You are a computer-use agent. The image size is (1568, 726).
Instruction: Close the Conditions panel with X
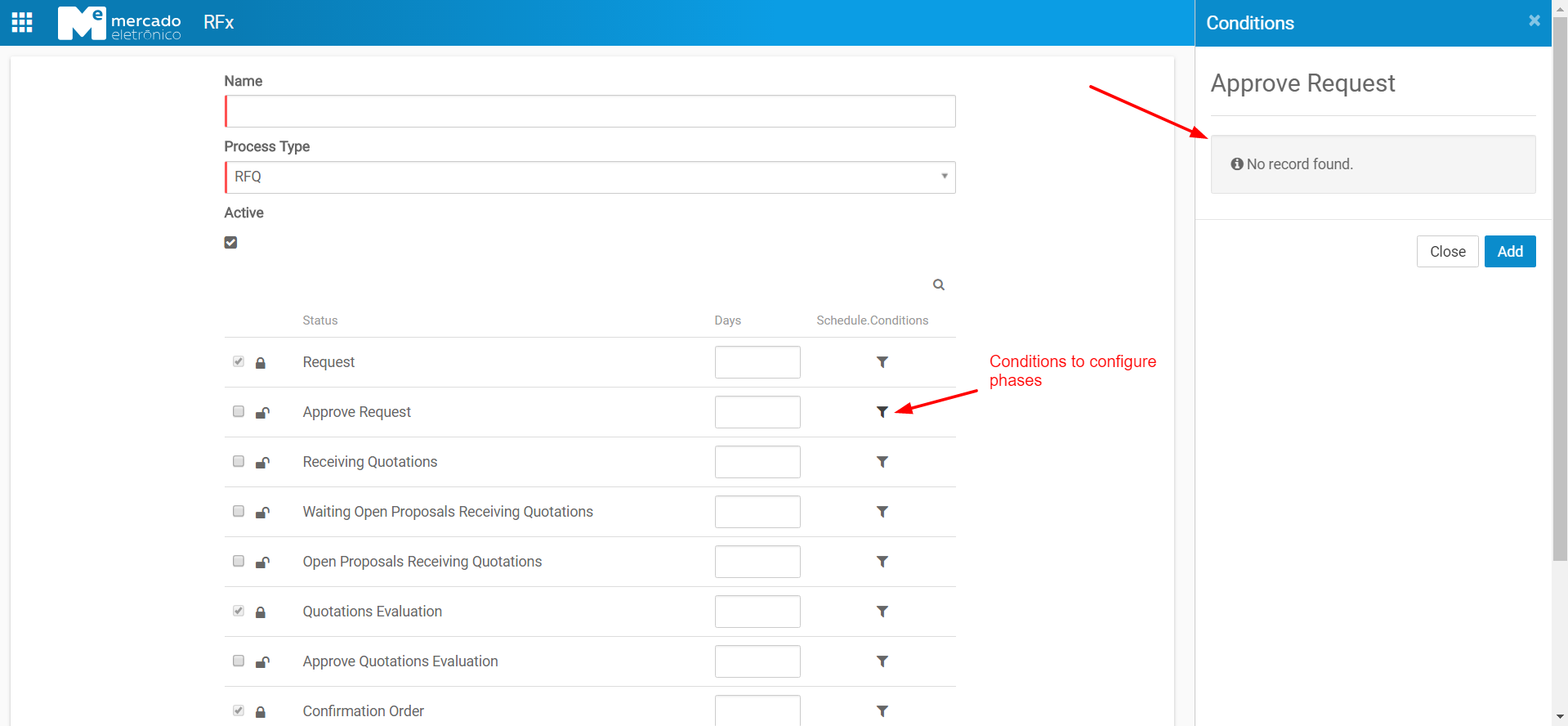pyautogui.click(x=1534, y=21)
